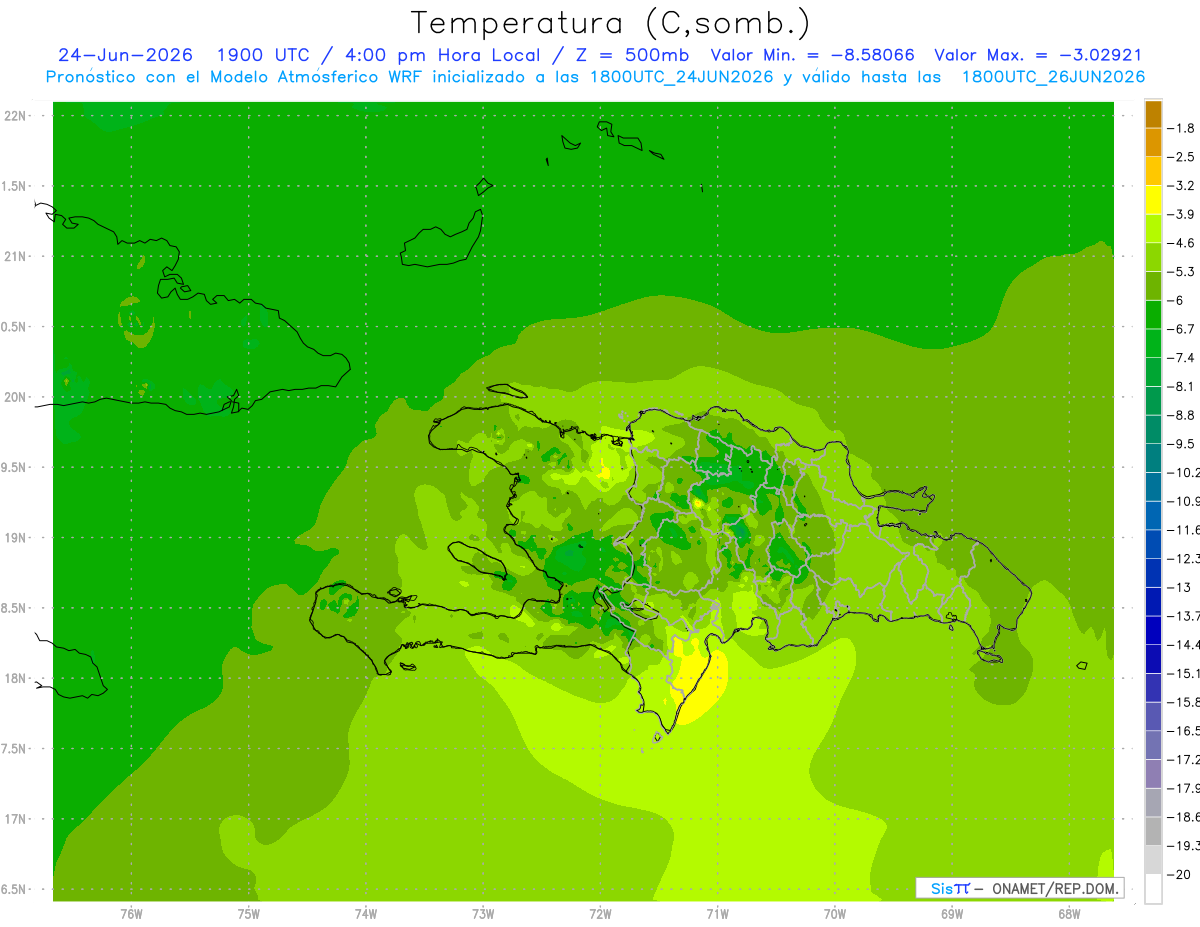The height and width of the screenshot is (927, 1200).
Task: Click the dark orange swatch above -1.8
Action: pos(1153,114)
